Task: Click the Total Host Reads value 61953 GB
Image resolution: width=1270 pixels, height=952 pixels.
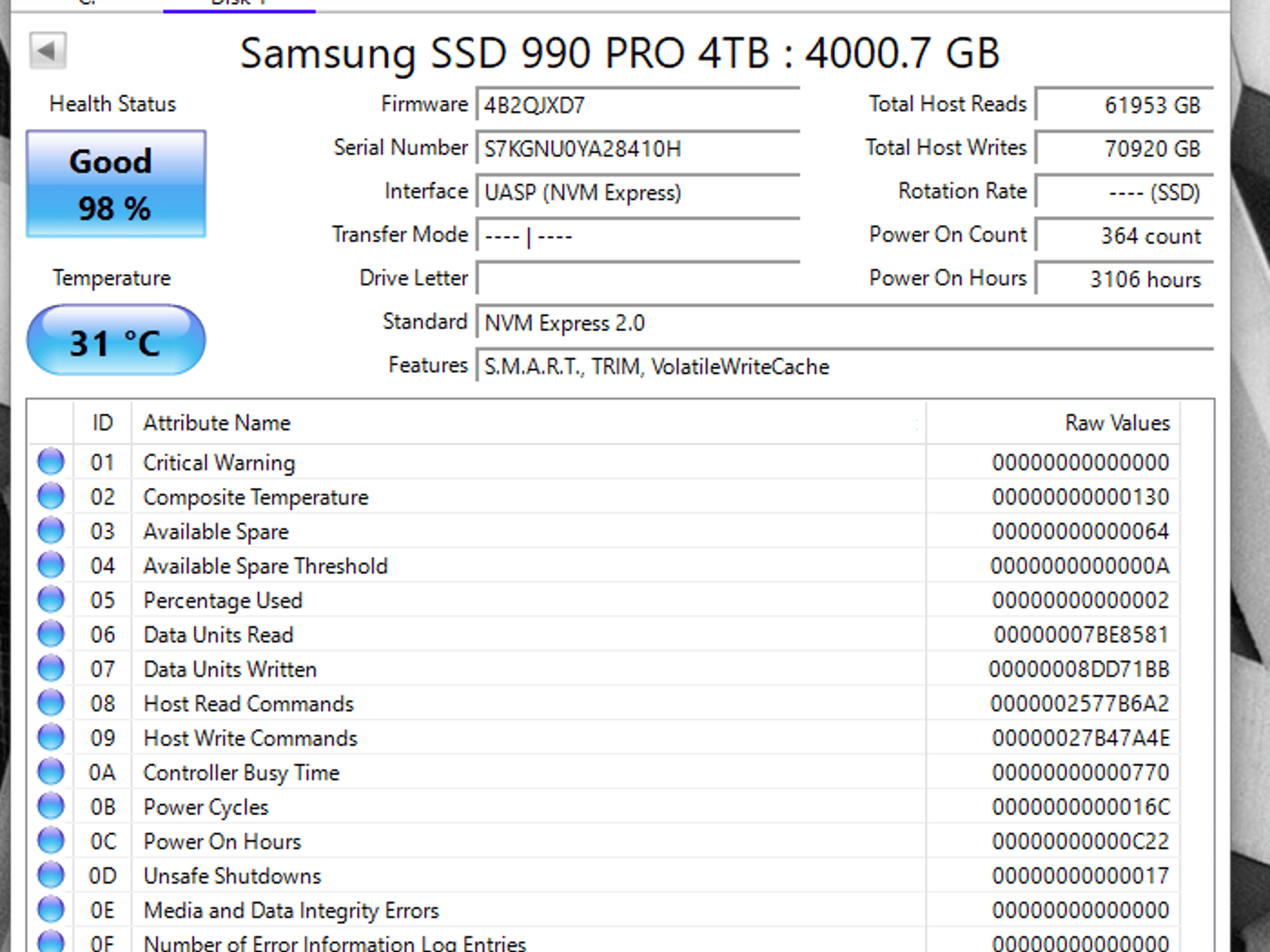Action: tap(1124, 105)
